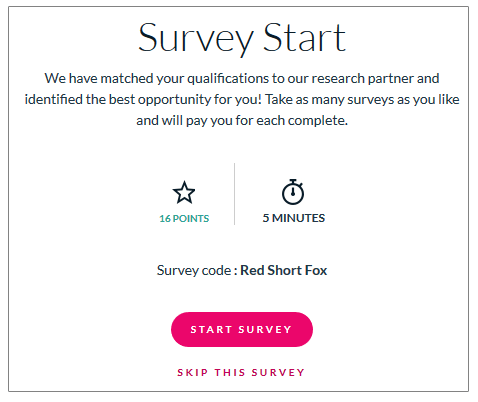Screen dimensions: 478x402
Task: Click the word "SKIP" in the skip link
Action: point(193,372)
